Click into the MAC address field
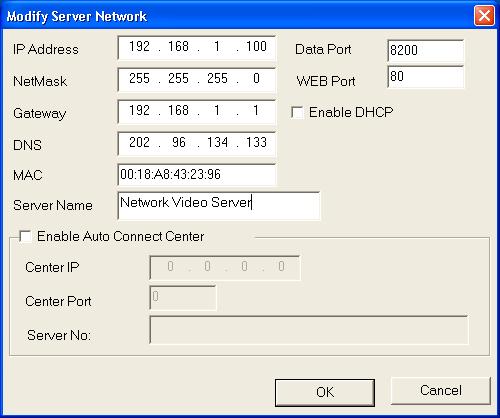Screen dimensions: 500x418 [197, 174]
